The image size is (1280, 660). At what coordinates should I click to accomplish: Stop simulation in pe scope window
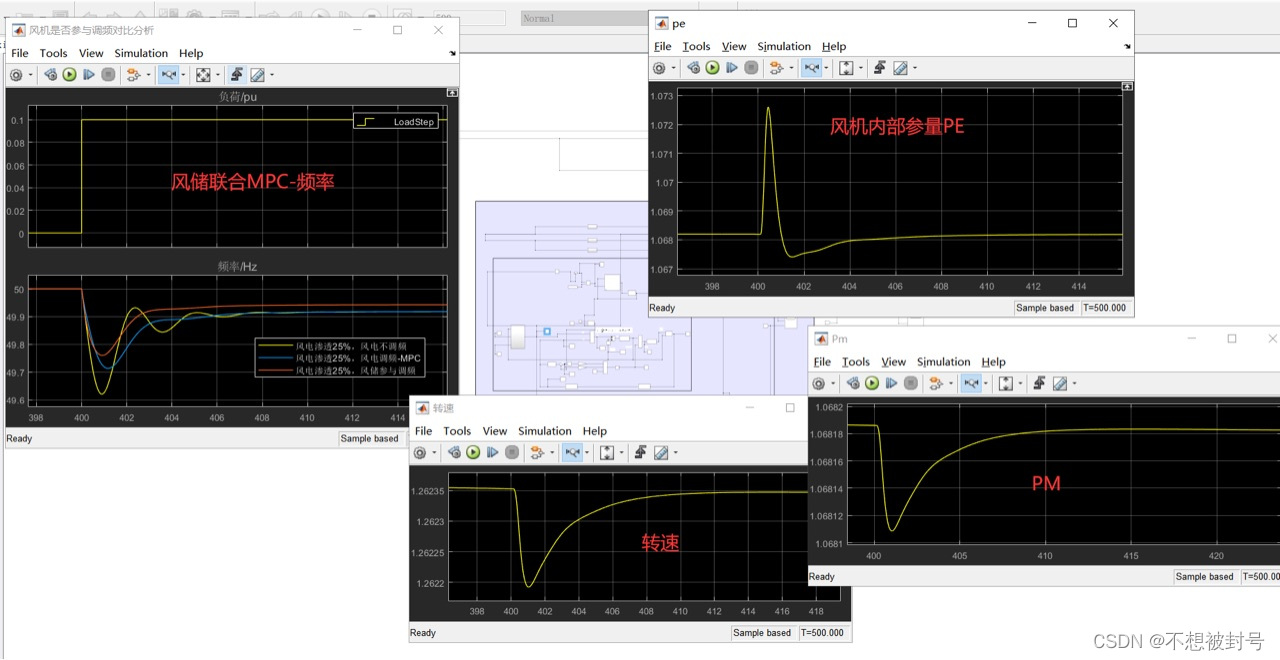click(751, 68)
